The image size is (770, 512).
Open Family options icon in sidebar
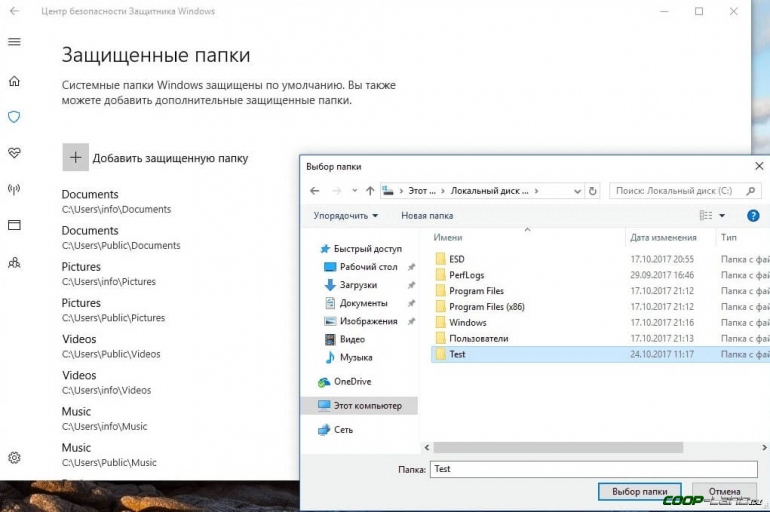pos(14,263)
